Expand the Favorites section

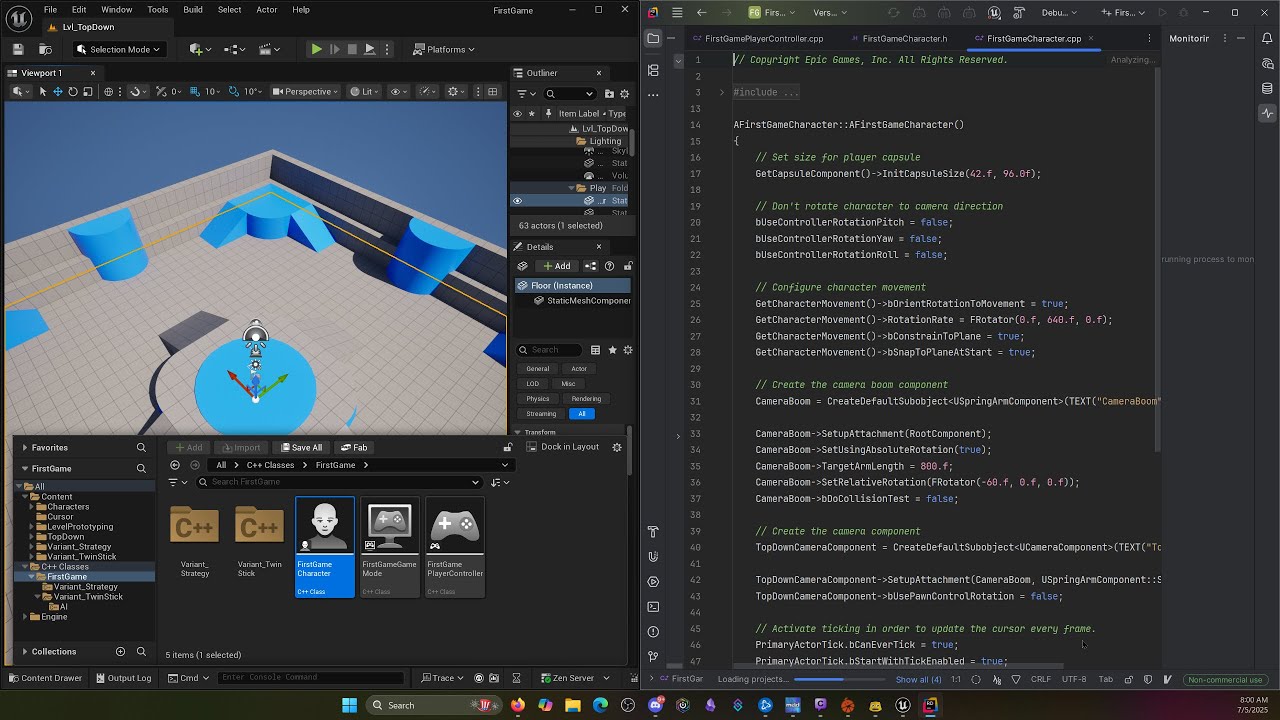pos(24,448)
